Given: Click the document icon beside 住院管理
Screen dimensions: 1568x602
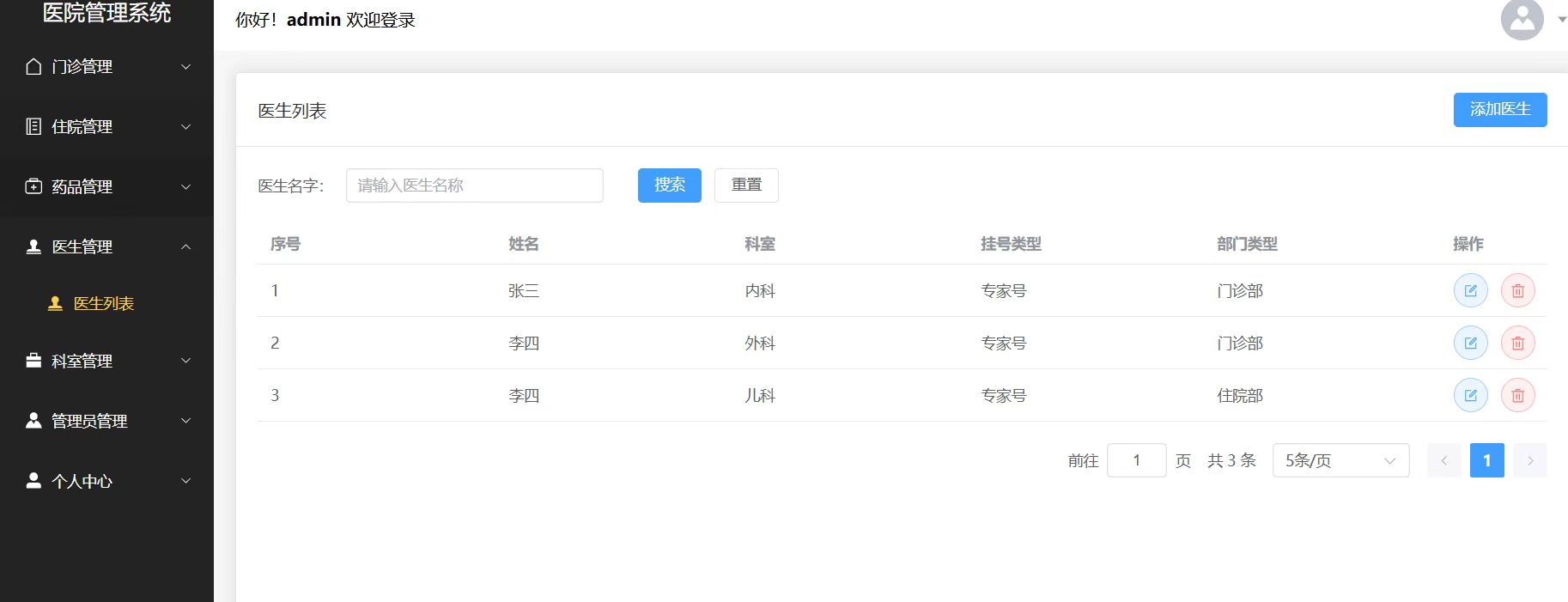Looking at the screenshot, I should tap(33, 126).
